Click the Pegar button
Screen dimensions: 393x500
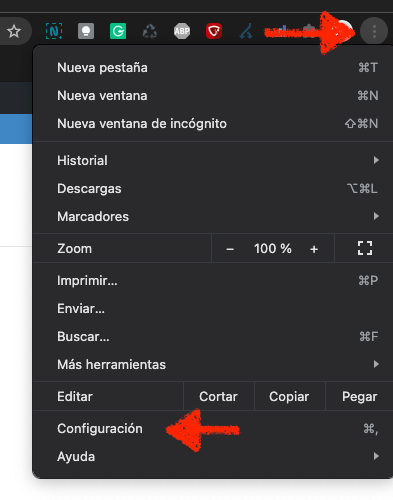click(x=359, y=396)
